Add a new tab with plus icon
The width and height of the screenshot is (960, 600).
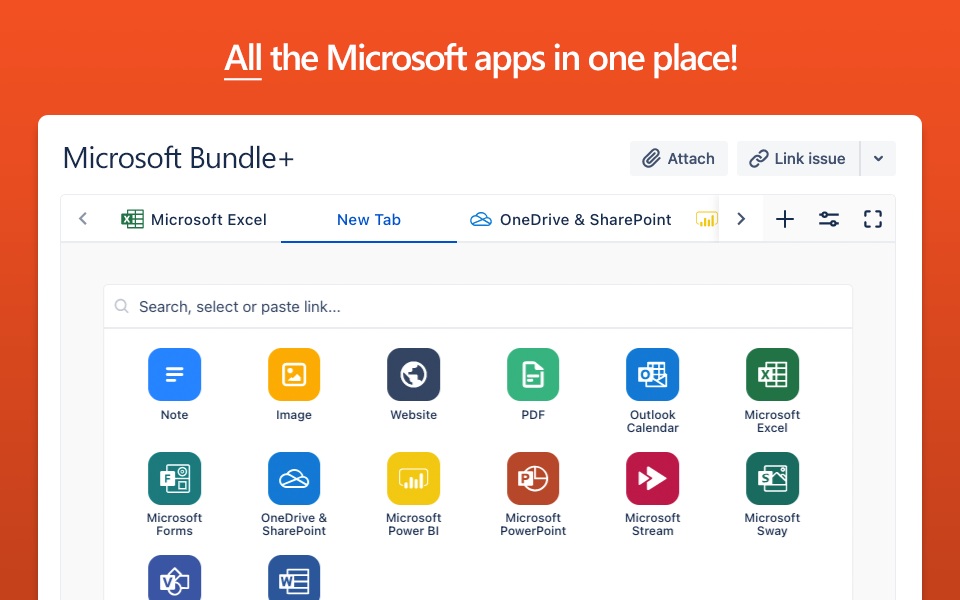point(785,219)
